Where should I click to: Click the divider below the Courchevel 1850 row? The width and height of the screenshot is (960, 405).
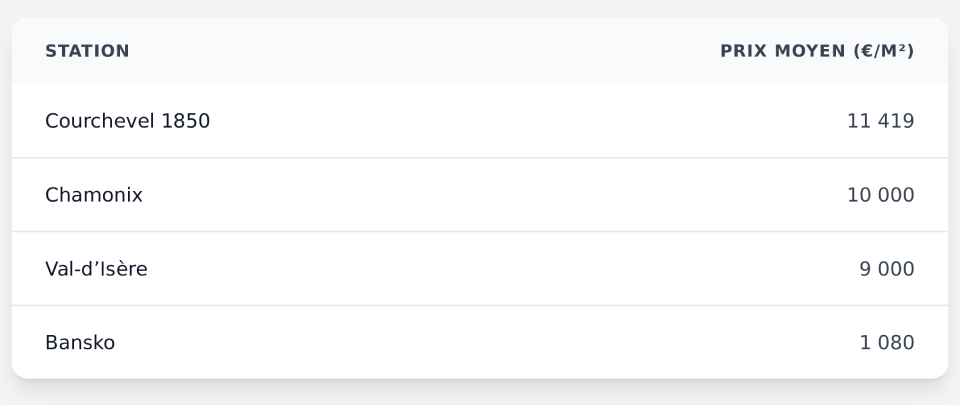point(480,158)
